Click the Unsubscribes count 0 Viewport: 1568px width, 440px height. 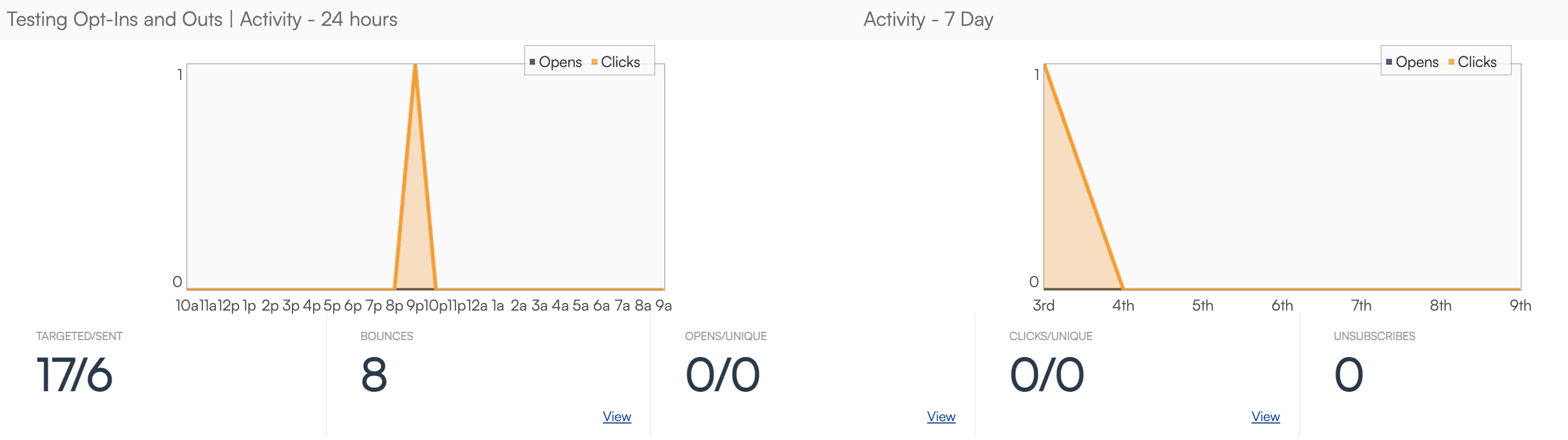(1348, 374)
